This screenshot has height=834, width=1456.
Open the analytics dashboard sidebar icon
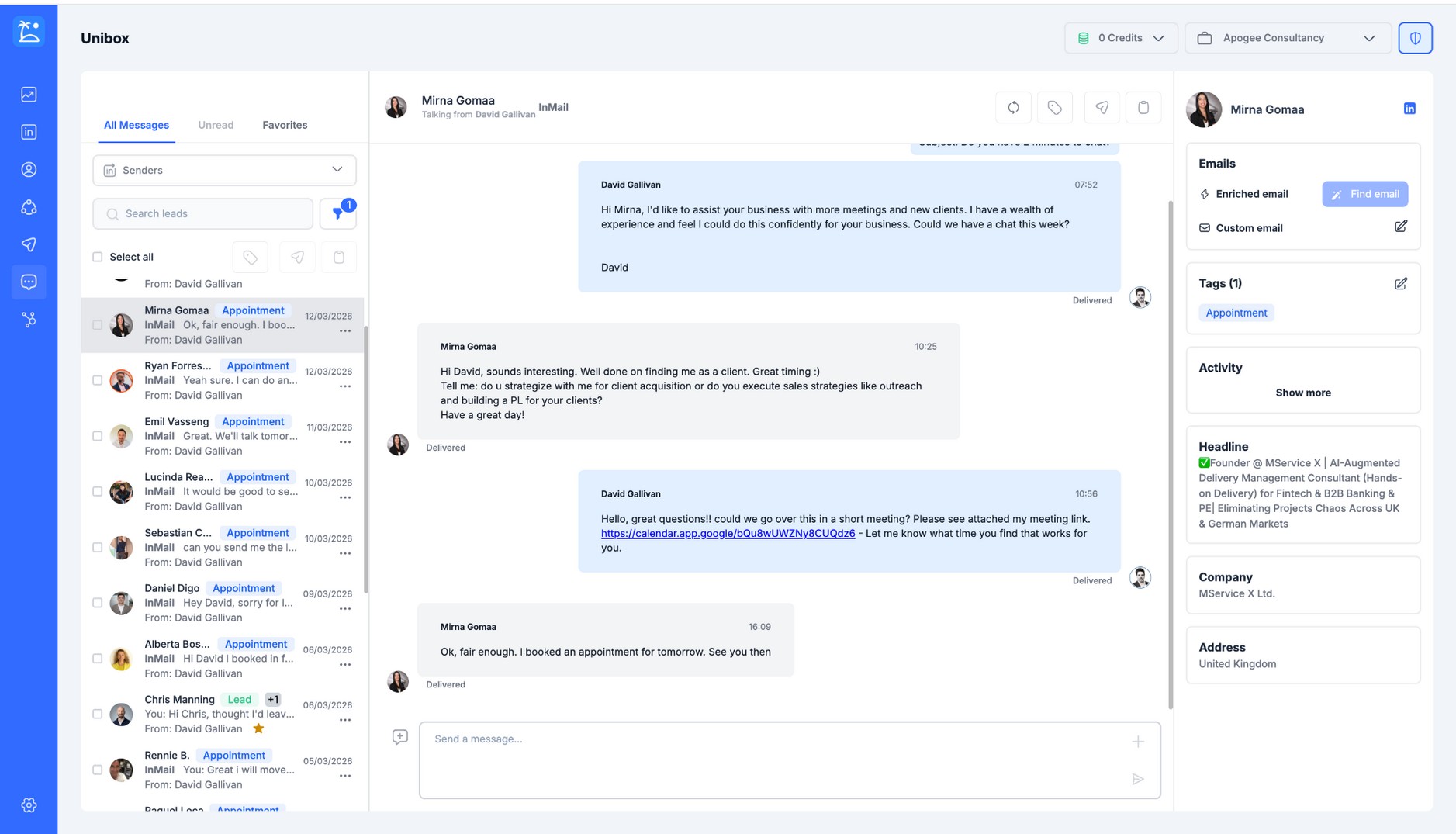[29, 95]
